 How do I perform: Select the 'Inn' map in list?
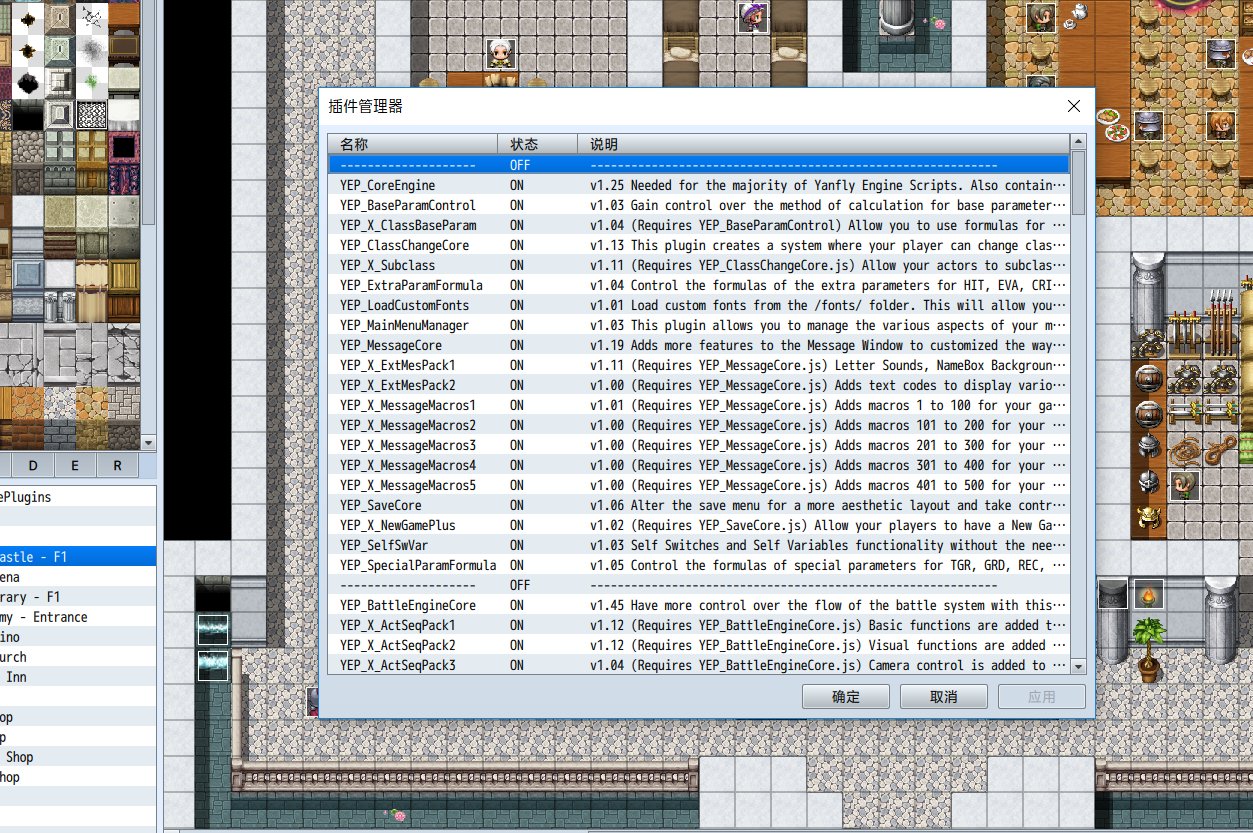click(78, 677)
